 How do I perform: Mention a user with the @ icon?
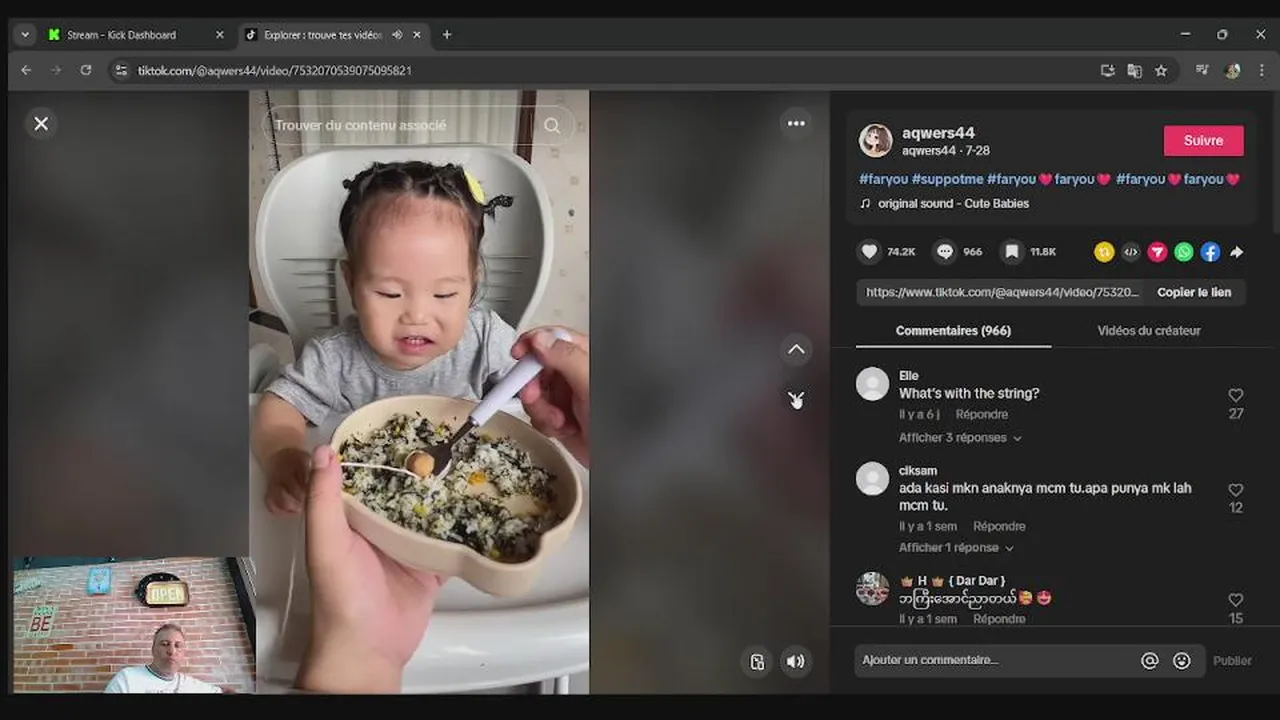point(1150,661)
